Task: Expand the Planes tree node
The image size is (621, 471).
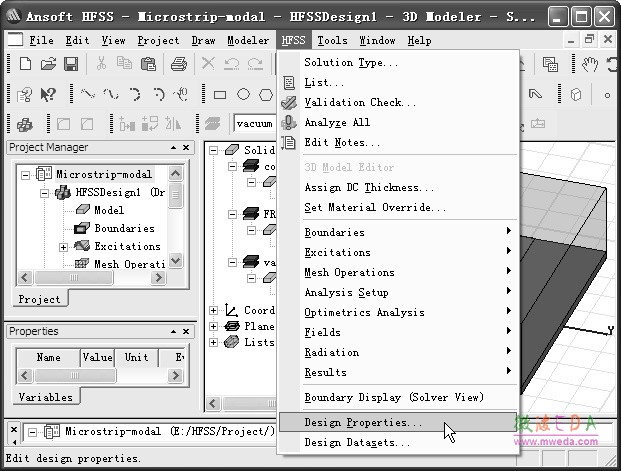Action: coord(213,326)
